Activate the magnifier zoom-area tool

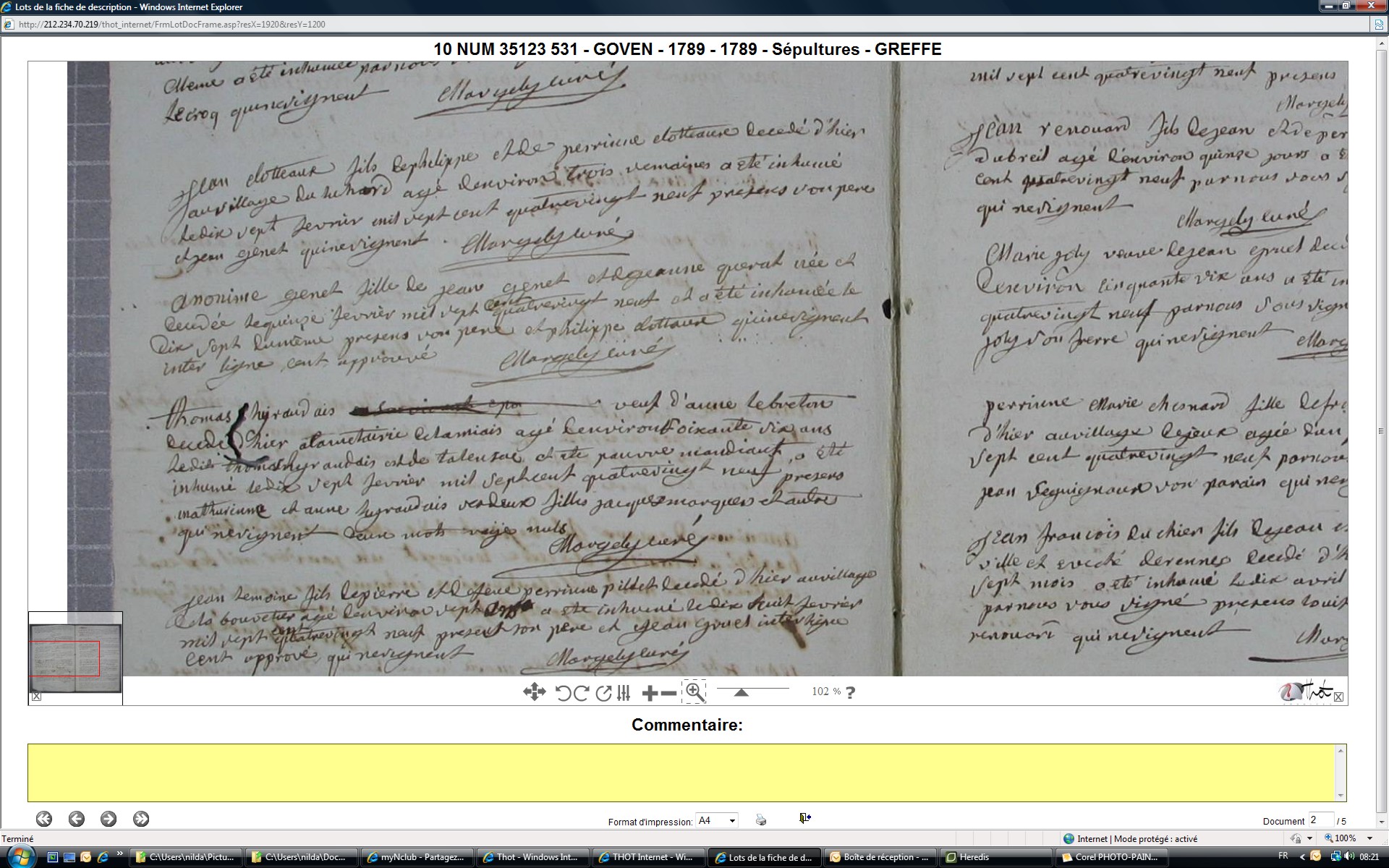tap(694, 692)
